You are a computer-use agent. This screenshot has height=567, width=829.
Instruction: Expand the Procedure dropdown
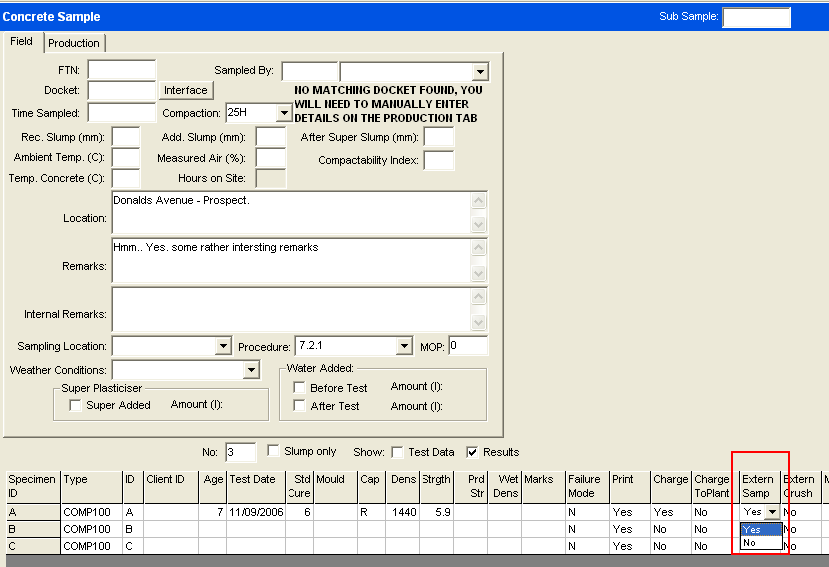(x=404, y=346)
